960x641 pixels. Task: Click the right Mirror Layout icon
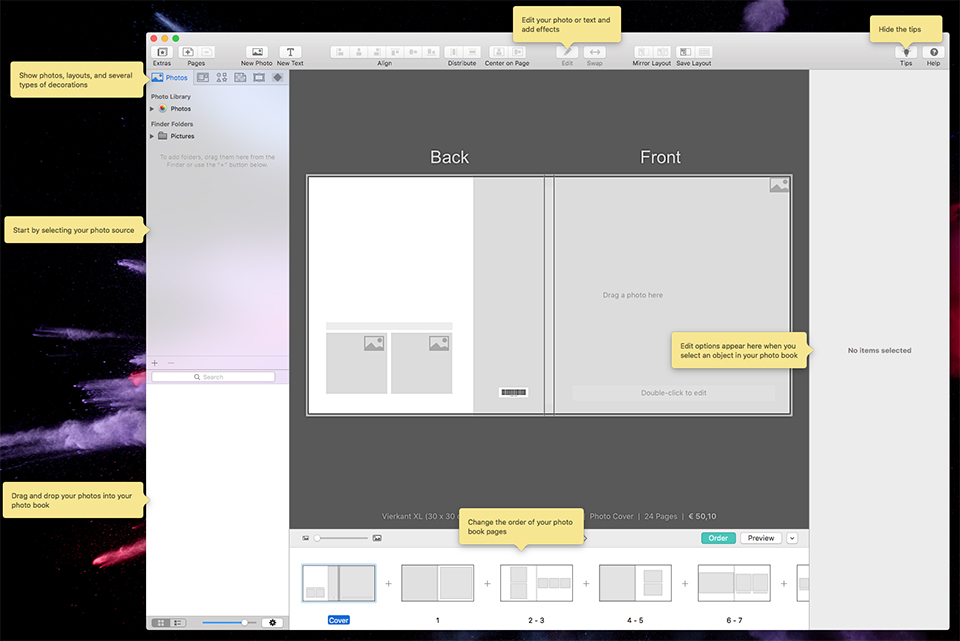(x=662, y=52)
